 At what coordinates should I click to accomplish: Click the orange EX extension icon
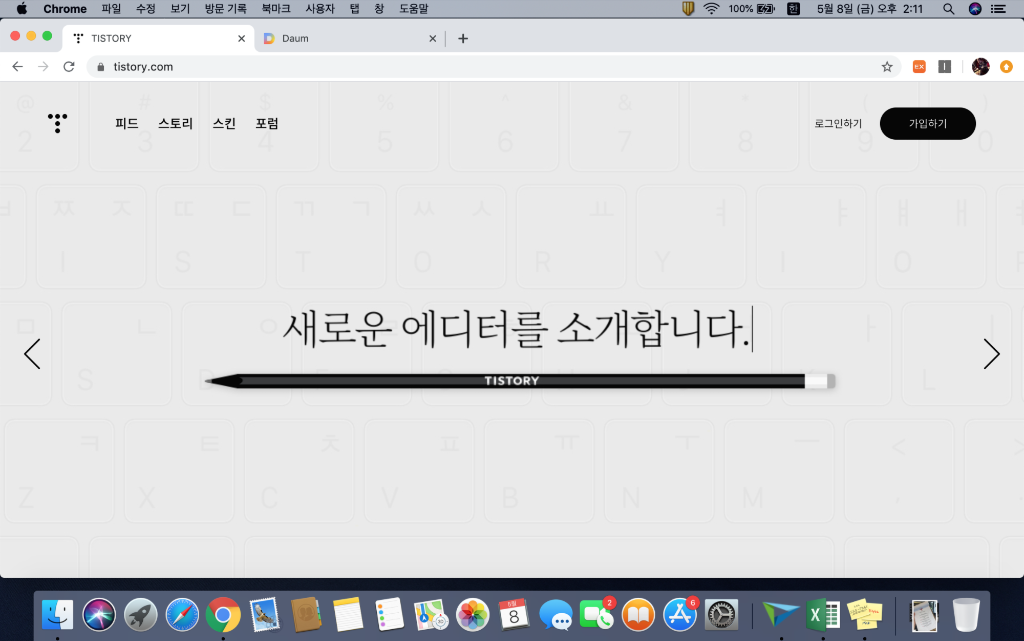919,67
